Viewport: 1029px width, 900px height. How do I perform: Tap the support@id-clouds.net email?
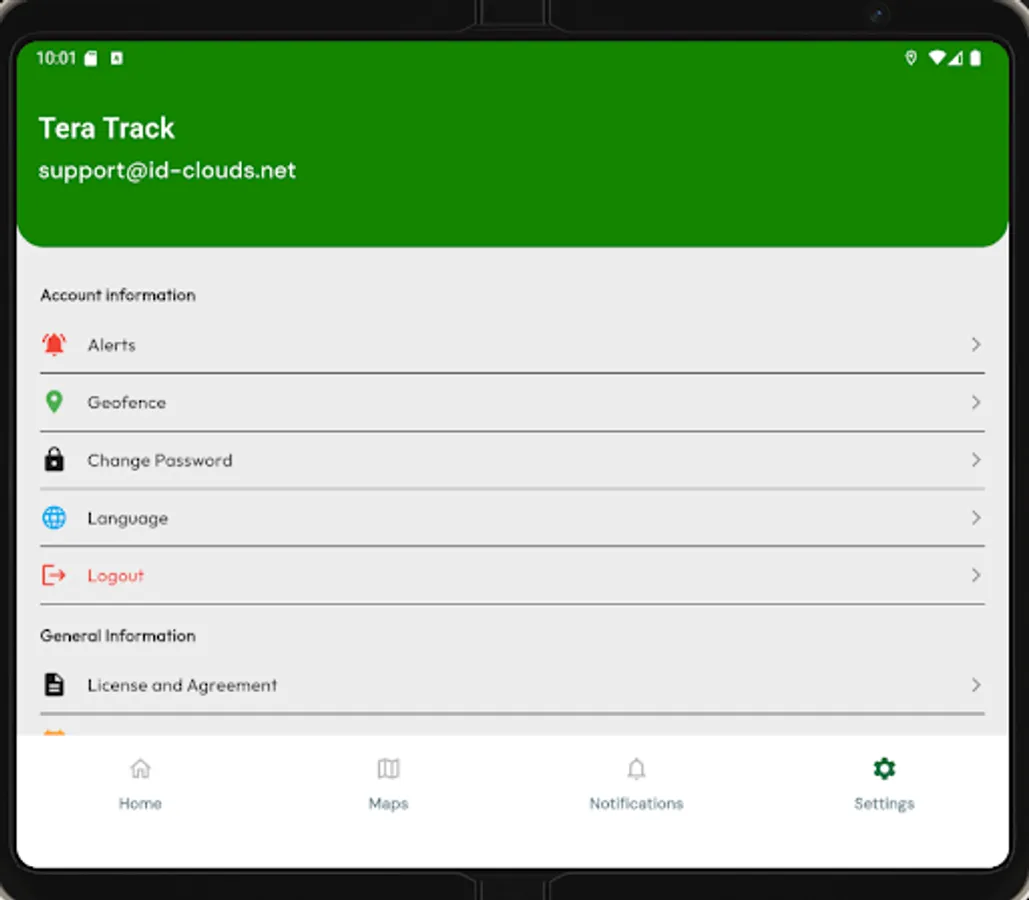point(167,171)
